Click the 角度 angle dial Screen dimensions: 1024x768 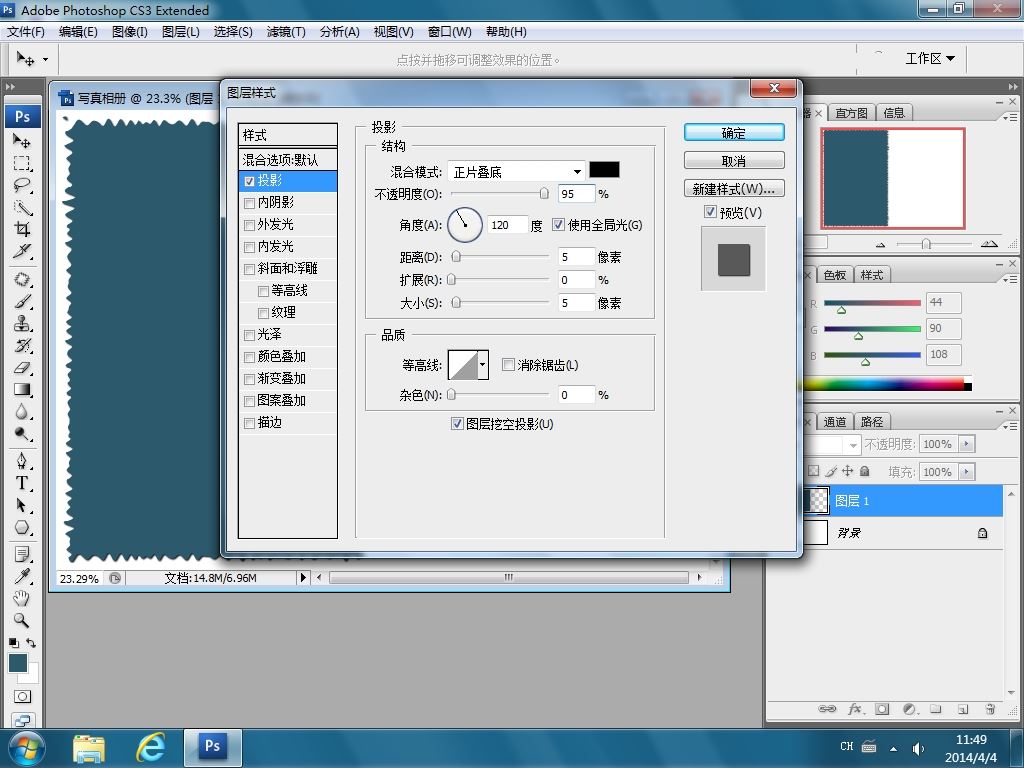point(464,225)
